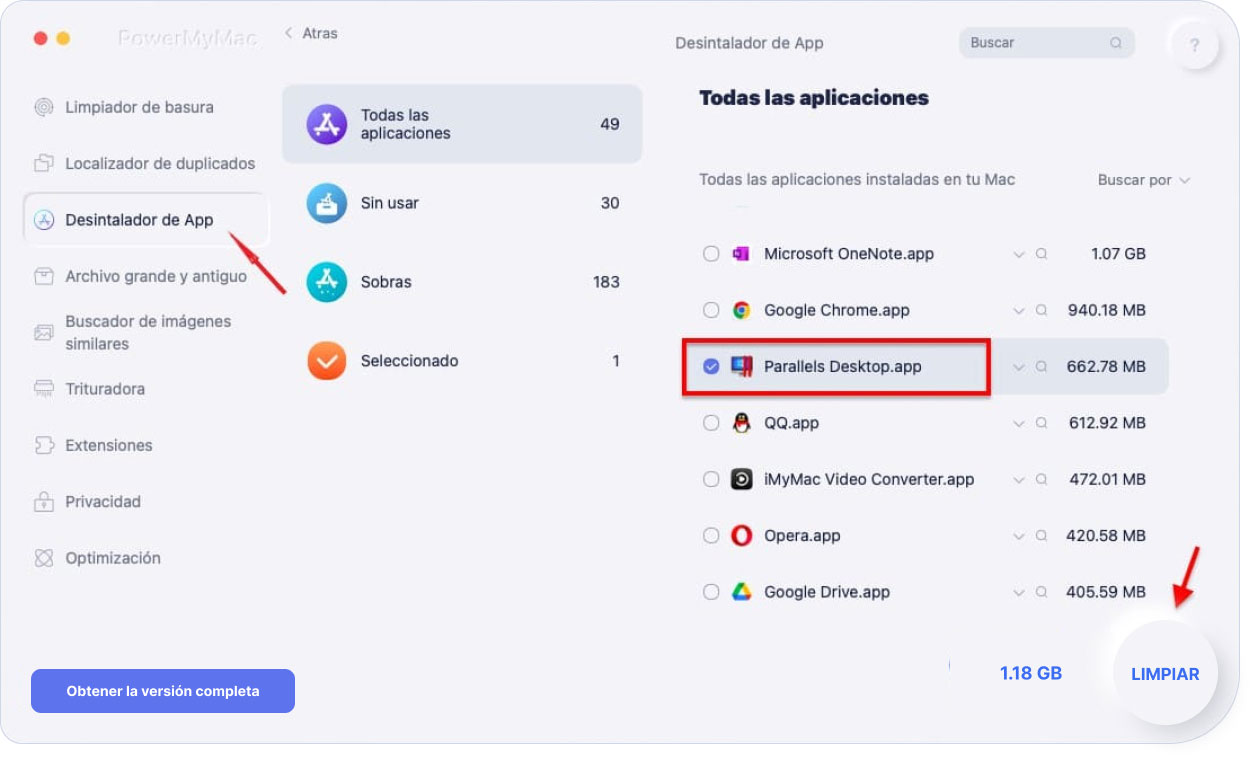Click the Parallels Desktop app icon
The height and width of the screenshot is (760, 1253).
tap(741, 367)
